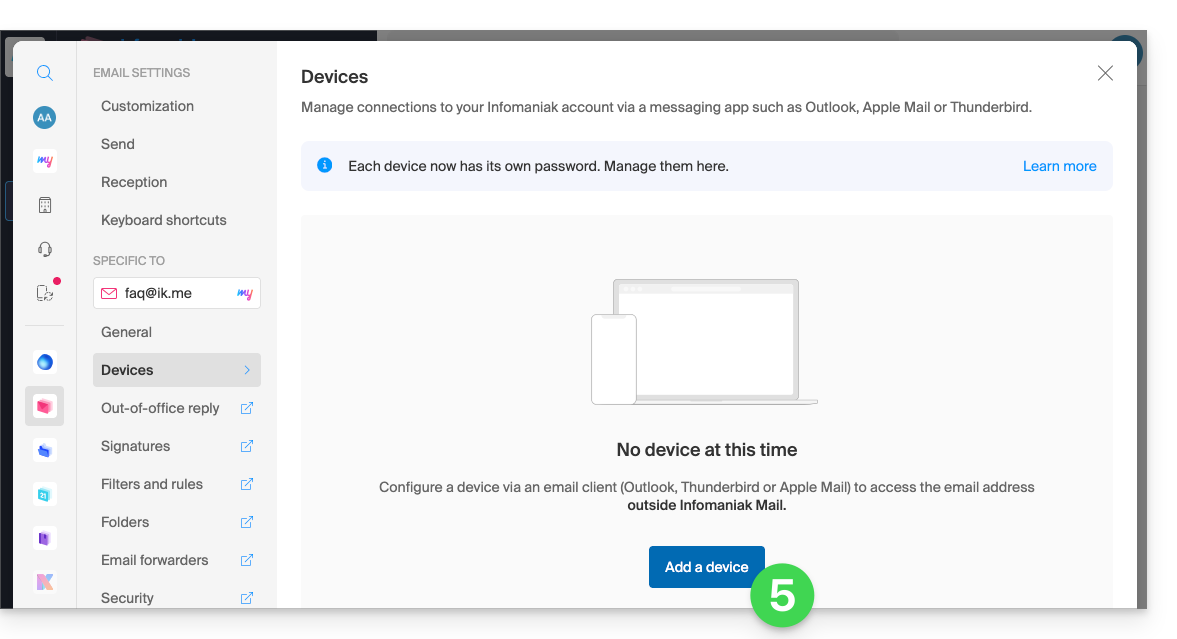Open the support headset icon
1177x639 pixels.
point(45,249)
